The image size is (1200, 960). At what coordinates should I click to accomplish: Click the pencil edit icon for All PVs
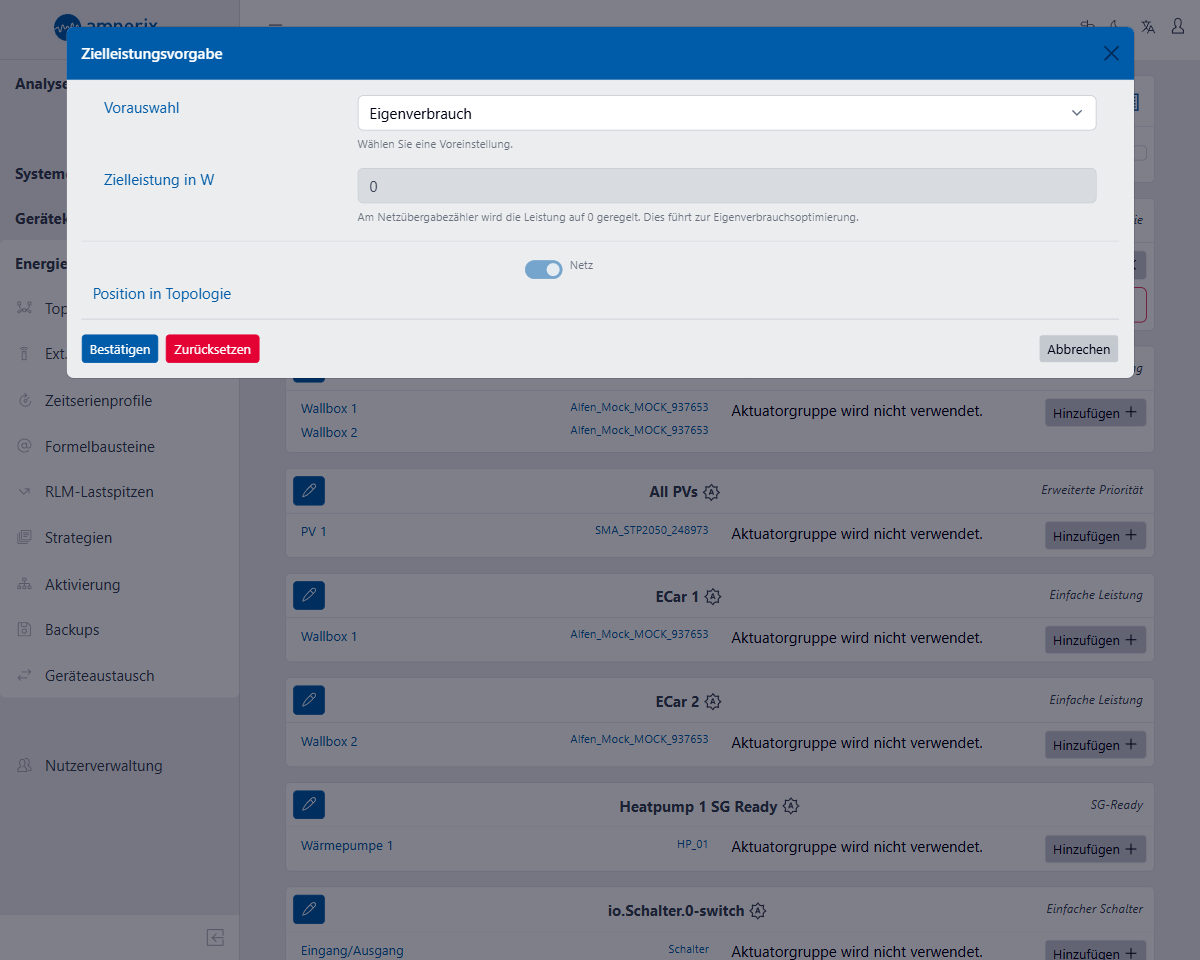click(309, 491)
